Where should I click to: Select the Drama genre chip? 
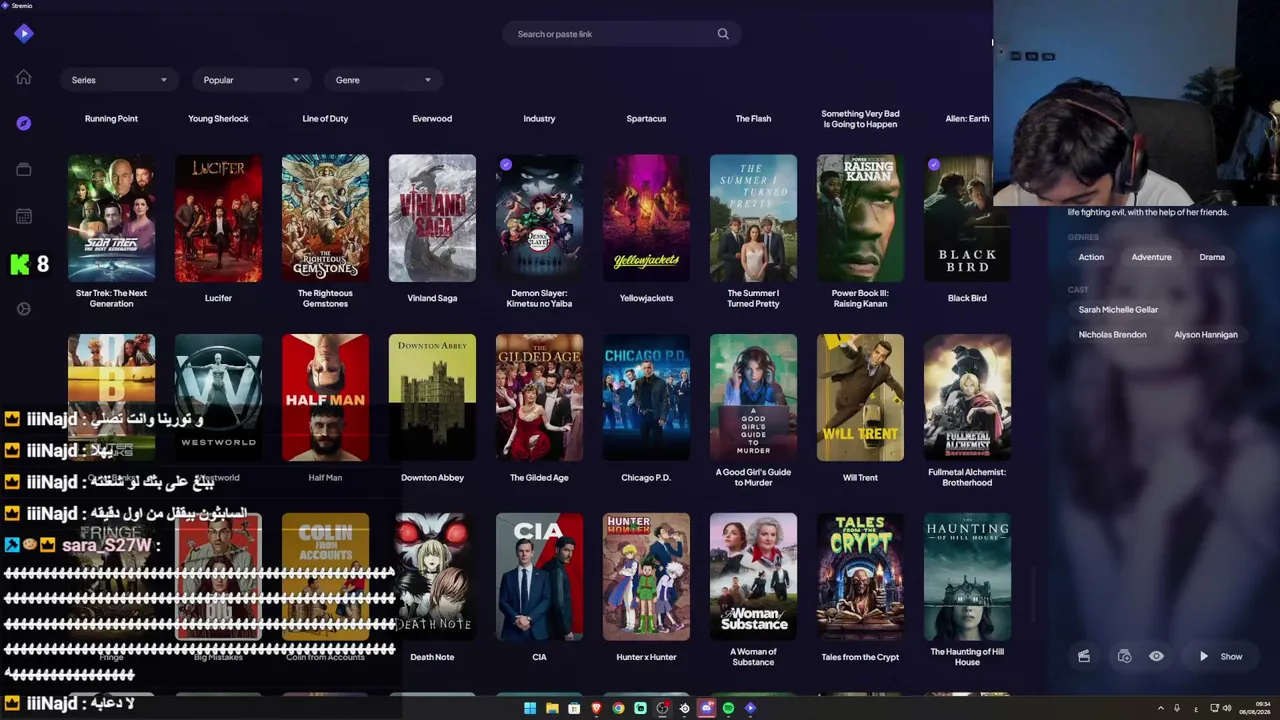[x=1212, y=257]
